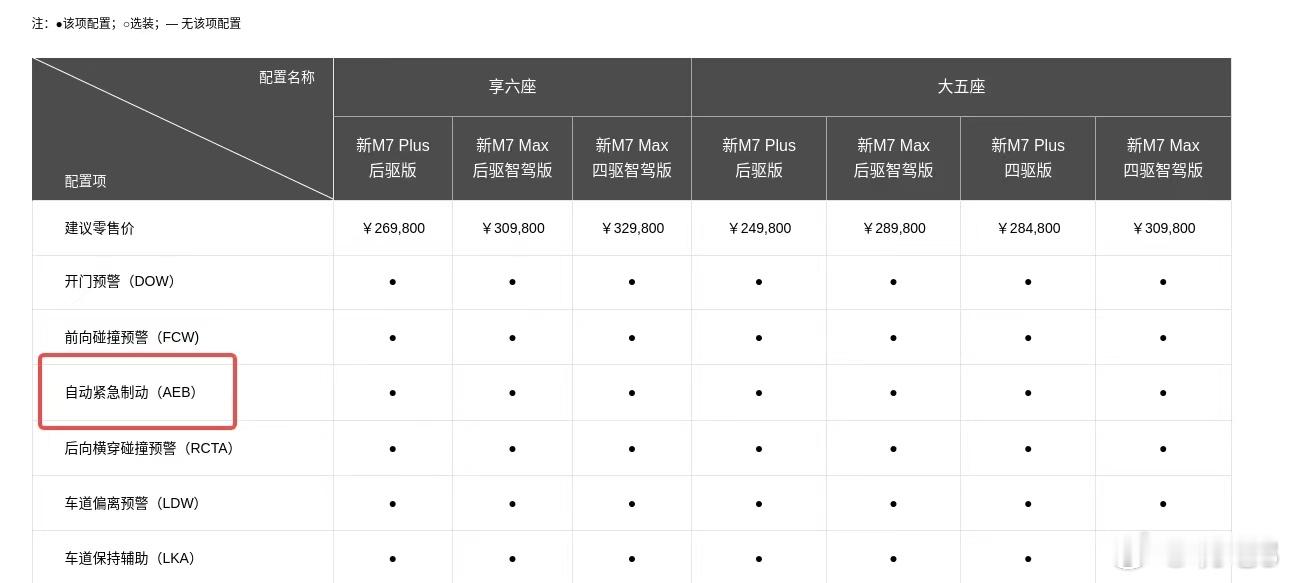Click 新M7 Max 四驱智驾版 under 享六座

click(x=632, y=158)
